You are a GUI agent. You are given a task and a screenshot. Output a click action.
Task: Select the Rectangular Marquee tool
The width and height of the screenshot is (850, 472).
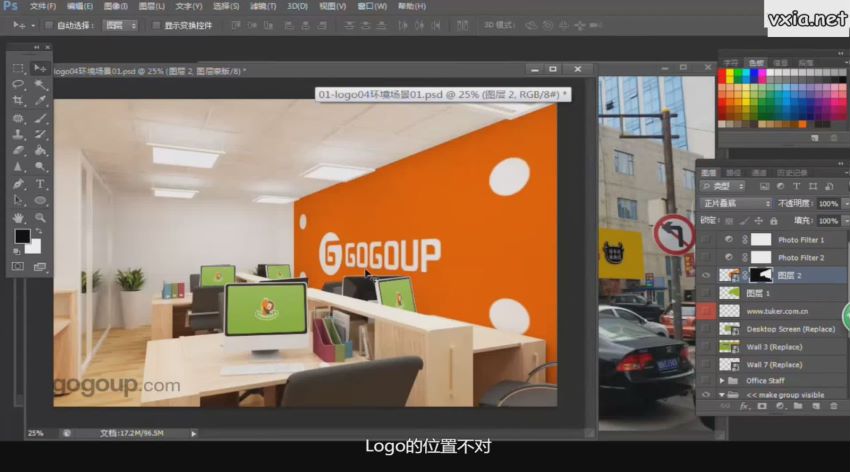18,68
